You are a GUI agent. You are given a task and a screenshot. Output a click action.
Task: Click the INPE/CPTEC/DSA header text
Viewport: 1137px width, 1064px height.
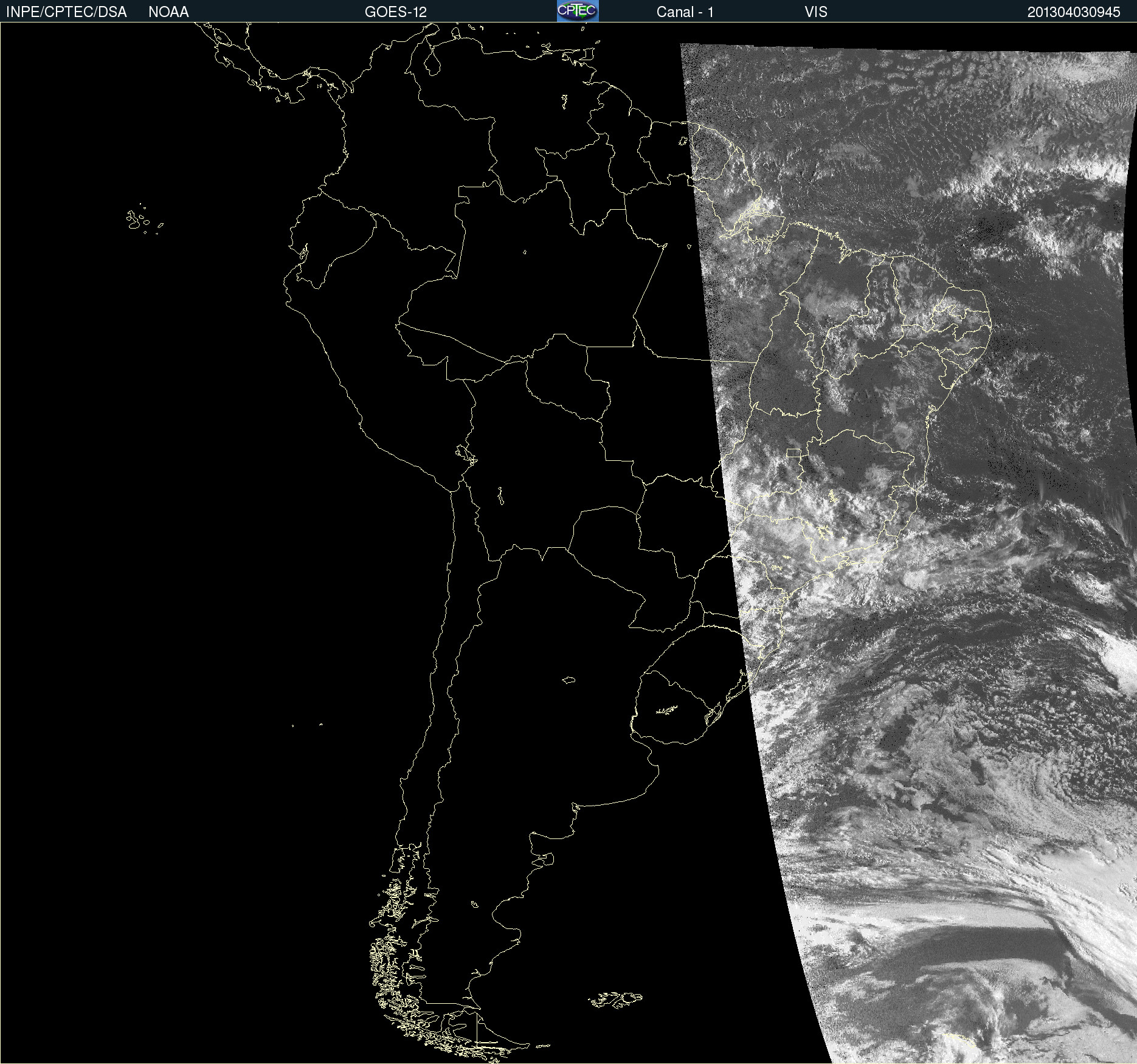point(66,12)
